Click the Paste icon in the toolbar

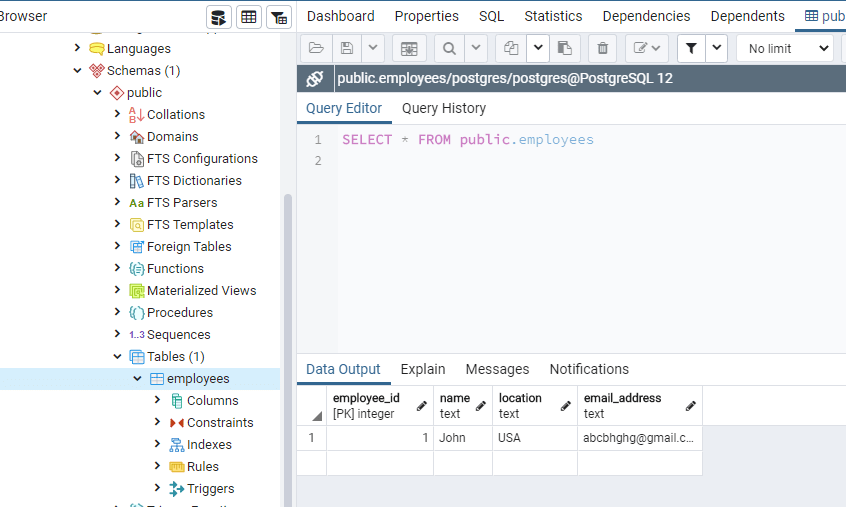(565, 49)
